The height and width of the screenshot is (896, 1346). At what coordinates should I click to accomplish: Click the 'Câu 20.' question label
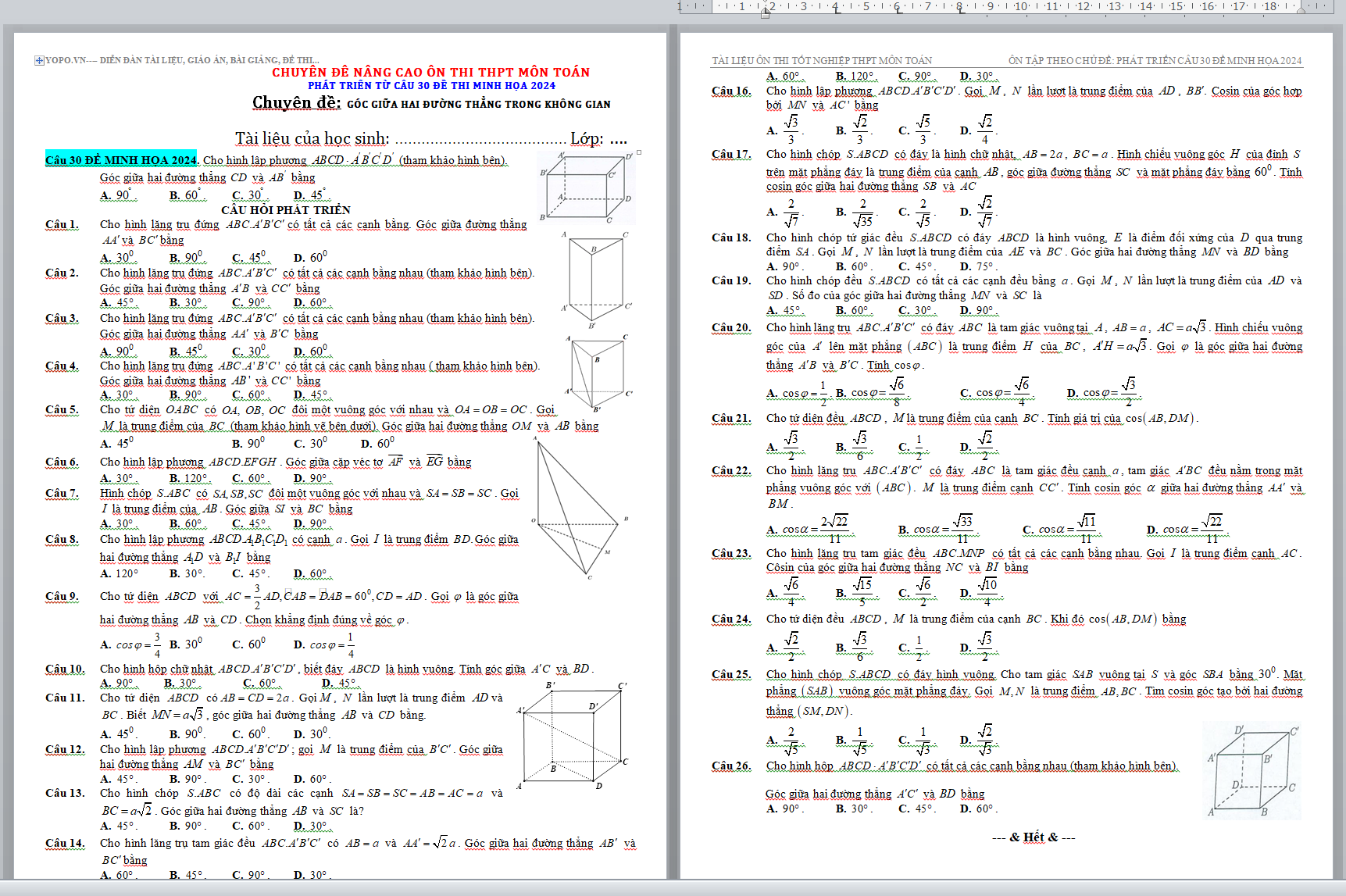click(731, 328)
